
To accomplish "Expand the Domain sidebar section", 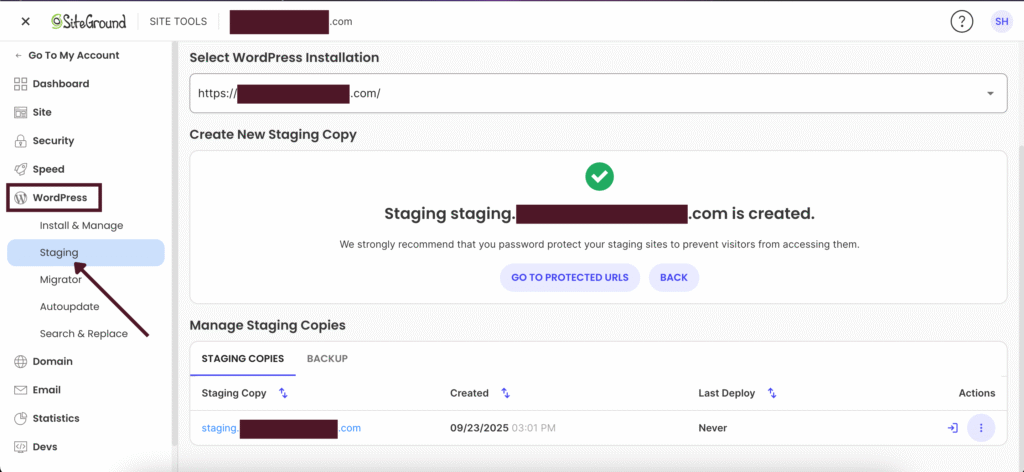I will coord(52,362).
